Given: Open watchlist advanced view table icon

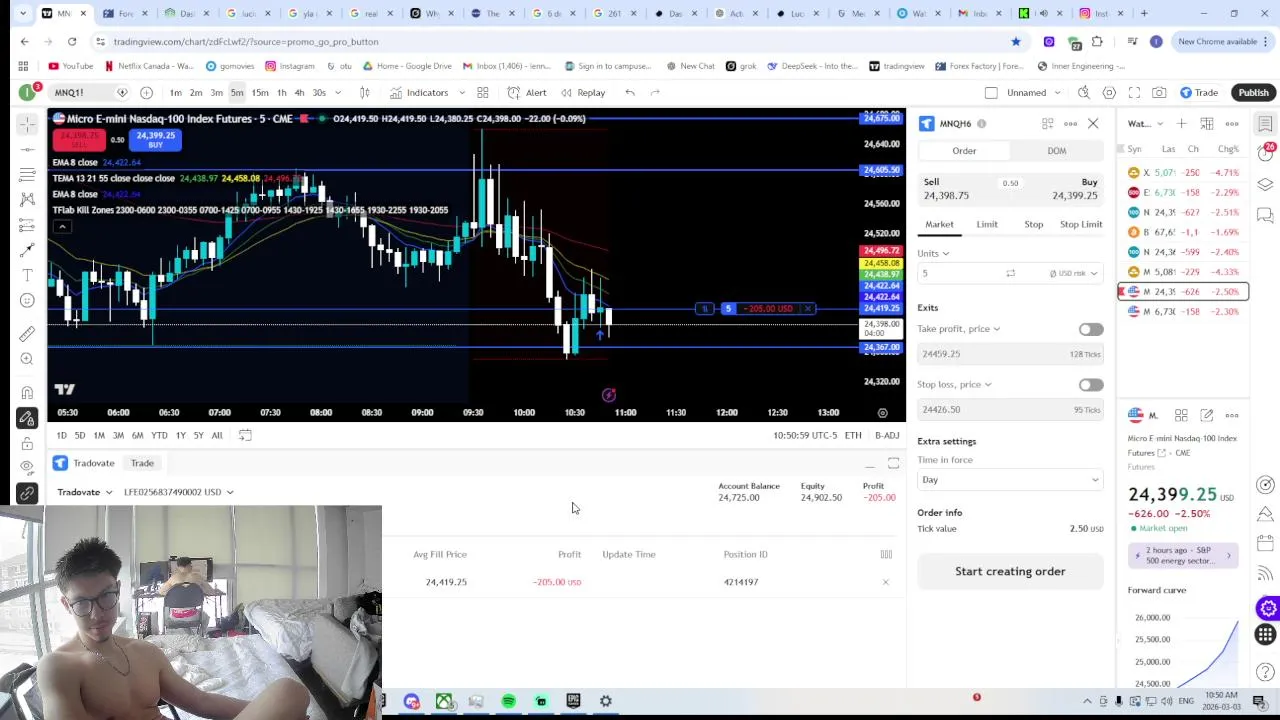Looking at the screenshot, I should (x=1207, y=124).
